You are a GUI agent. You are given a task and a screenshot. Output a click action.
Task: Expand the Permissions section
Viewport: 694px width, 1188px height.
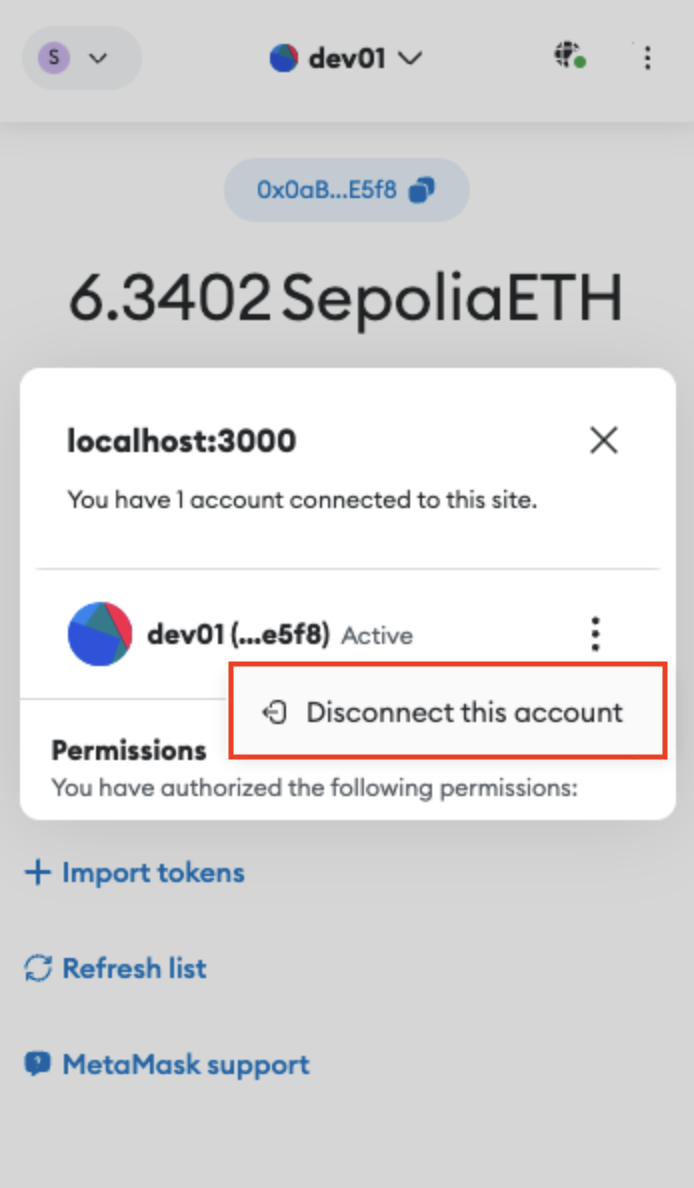coord(129,750)
